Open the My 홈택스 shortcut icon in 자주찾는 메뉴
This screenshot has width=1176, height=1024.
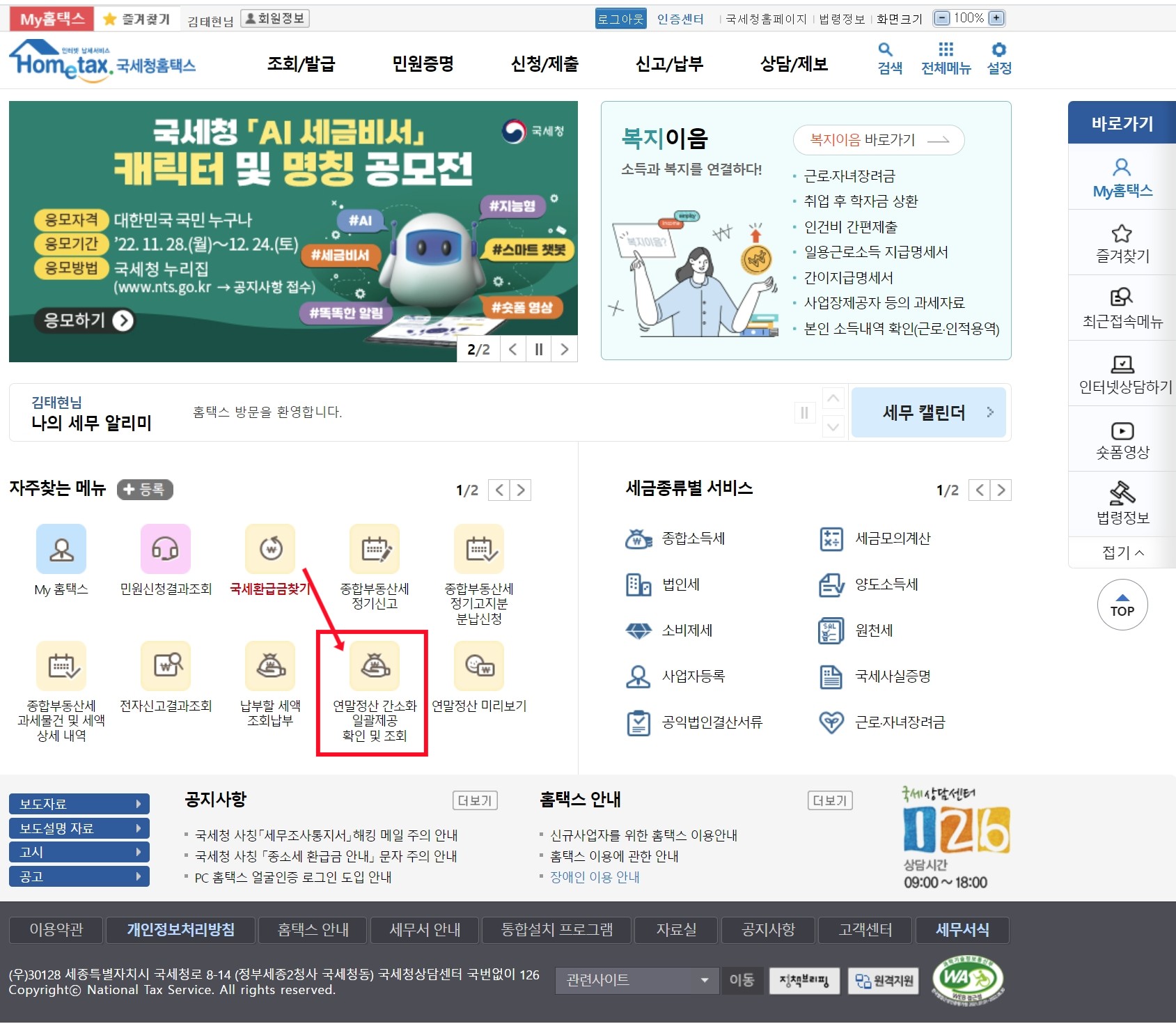coord(61,549)
